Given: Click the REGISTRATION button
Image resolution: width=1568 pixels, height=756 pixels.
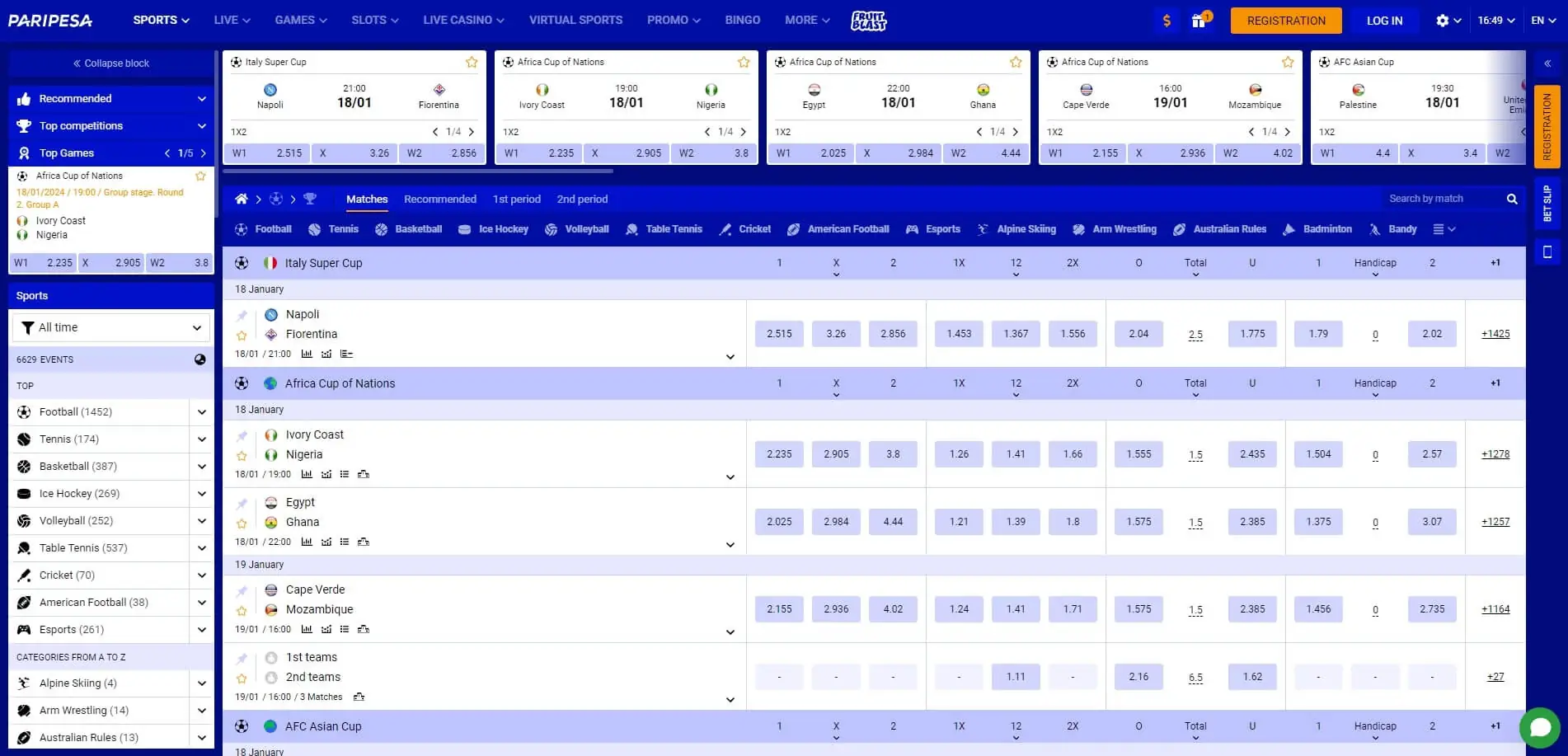Looking at the screenshot, I should [1286, 20].
